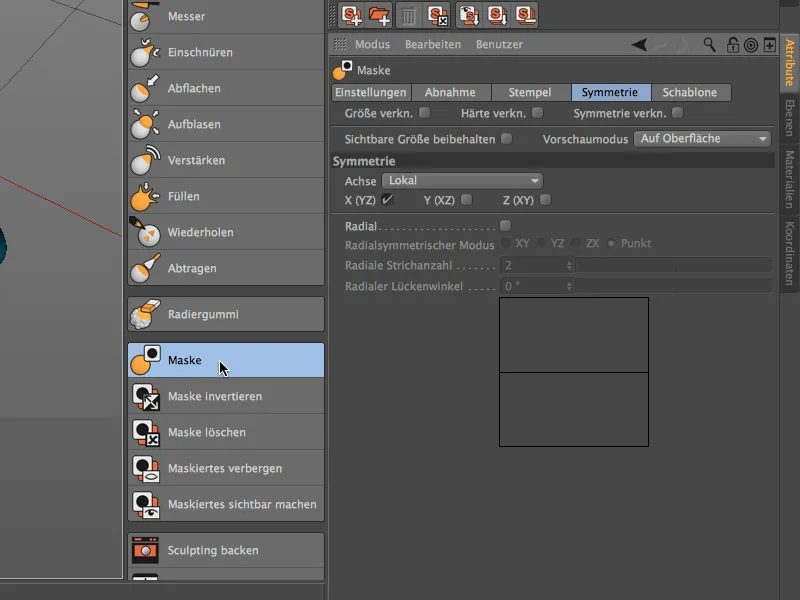Enable Härte verkn. checkbox

tap(537, 113)
